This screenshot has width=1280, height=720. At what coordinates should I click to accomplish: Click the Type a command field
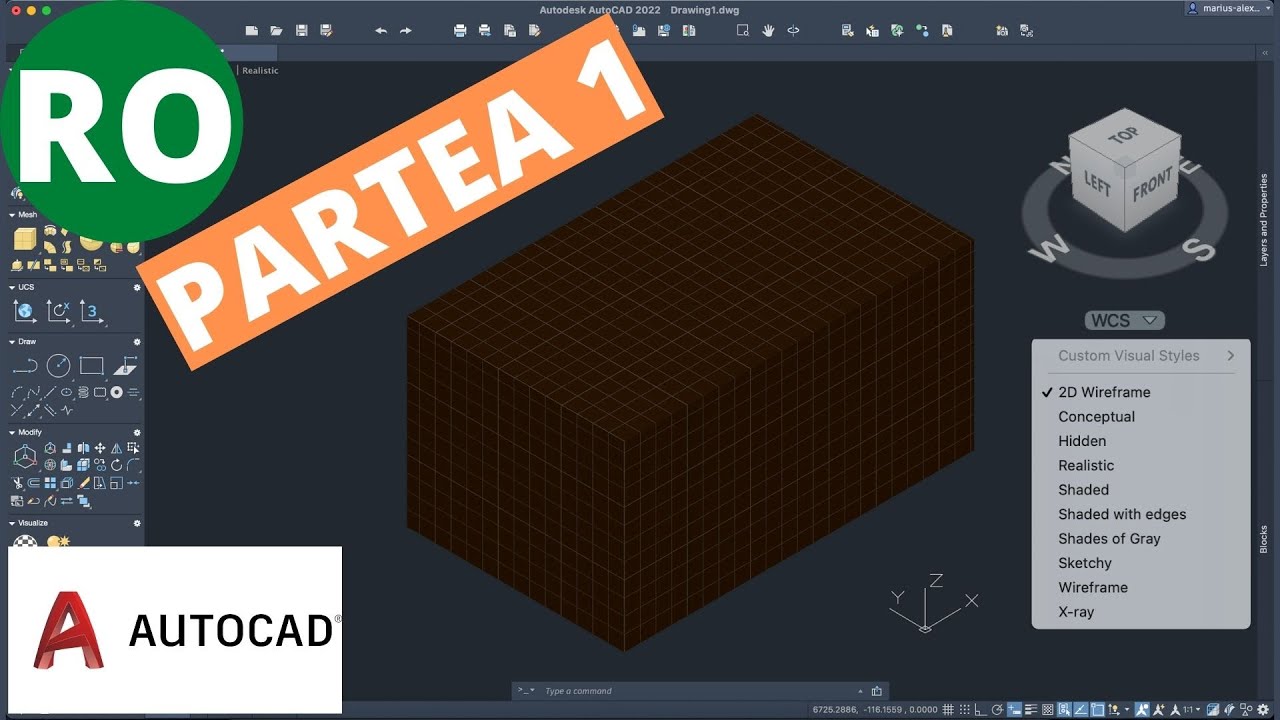(700, 691)
